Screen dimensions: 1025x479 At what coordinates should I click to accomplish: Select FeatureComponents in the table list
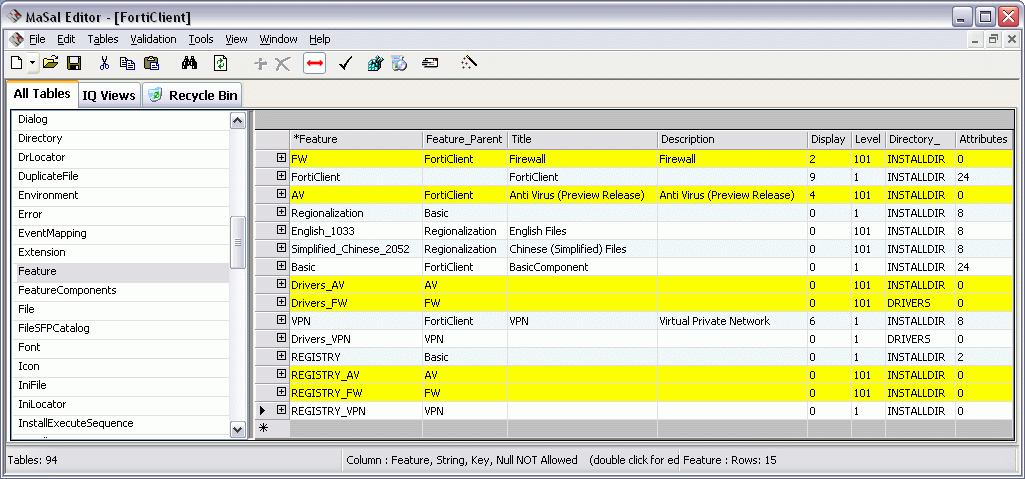pos(67,290)
